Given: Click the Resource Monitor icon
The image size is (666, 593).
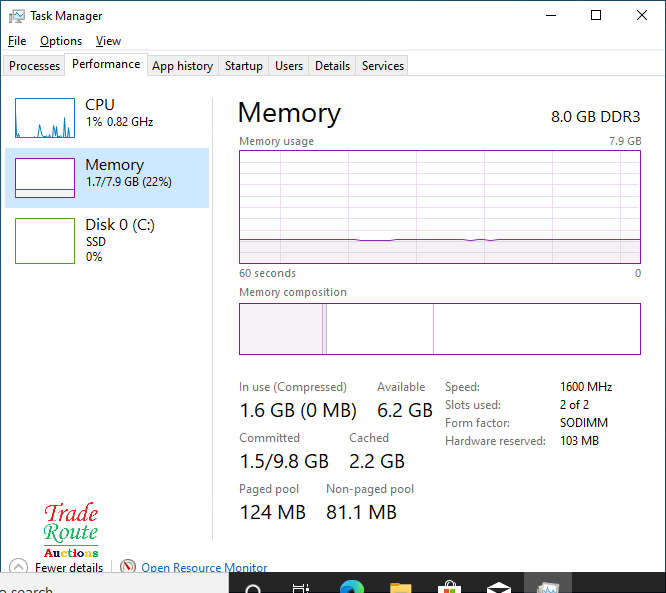Looking at the screenshot, I should [x=127, y=567].
